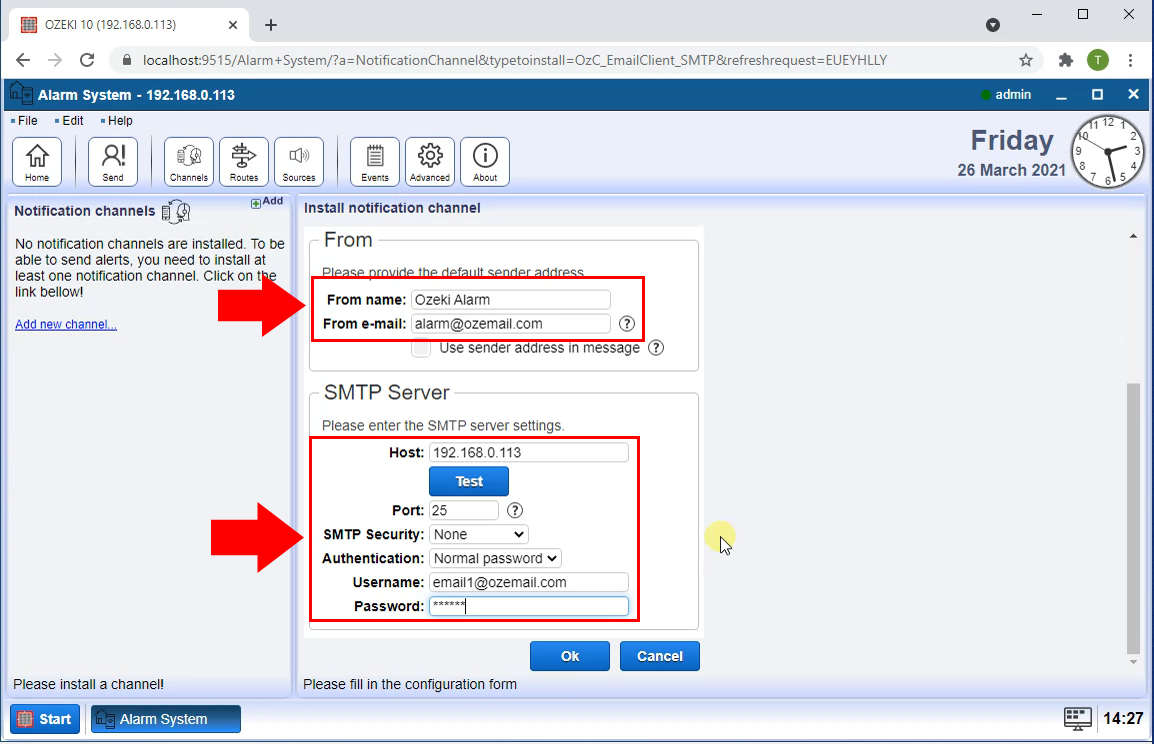The width and height of the screenshot is (1154, 744).
Task: Click the '26 March 2021' date text
Action: [x=1011, y=170]
